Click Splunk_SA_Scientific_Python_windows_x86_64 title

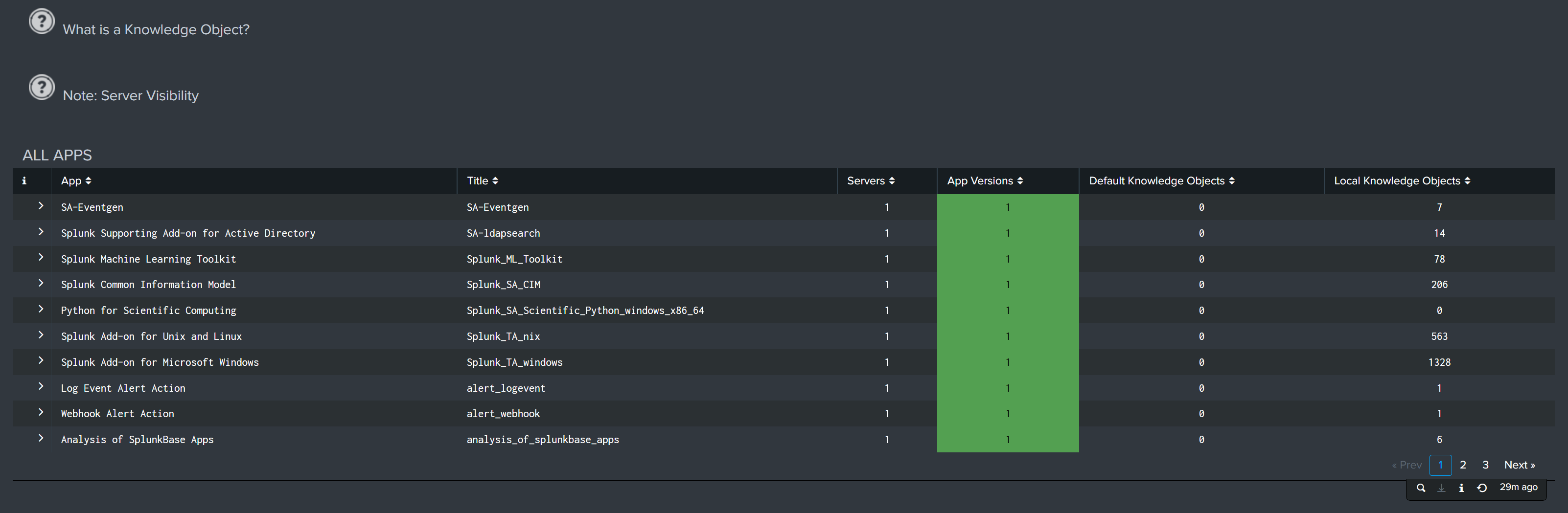[585, 311]
